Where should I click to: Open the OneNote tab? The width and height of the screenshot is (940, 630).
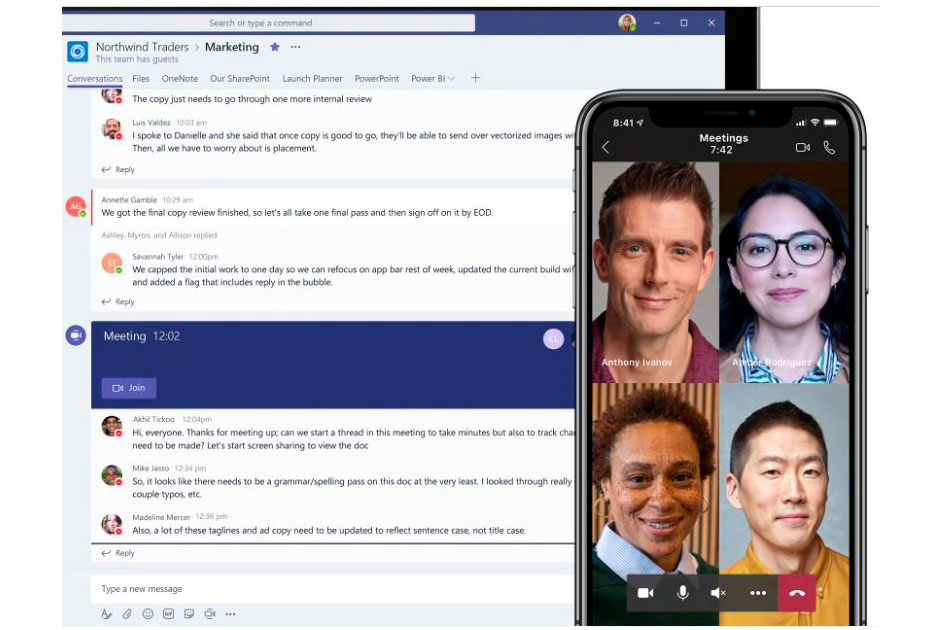click(x=180, y=79)
